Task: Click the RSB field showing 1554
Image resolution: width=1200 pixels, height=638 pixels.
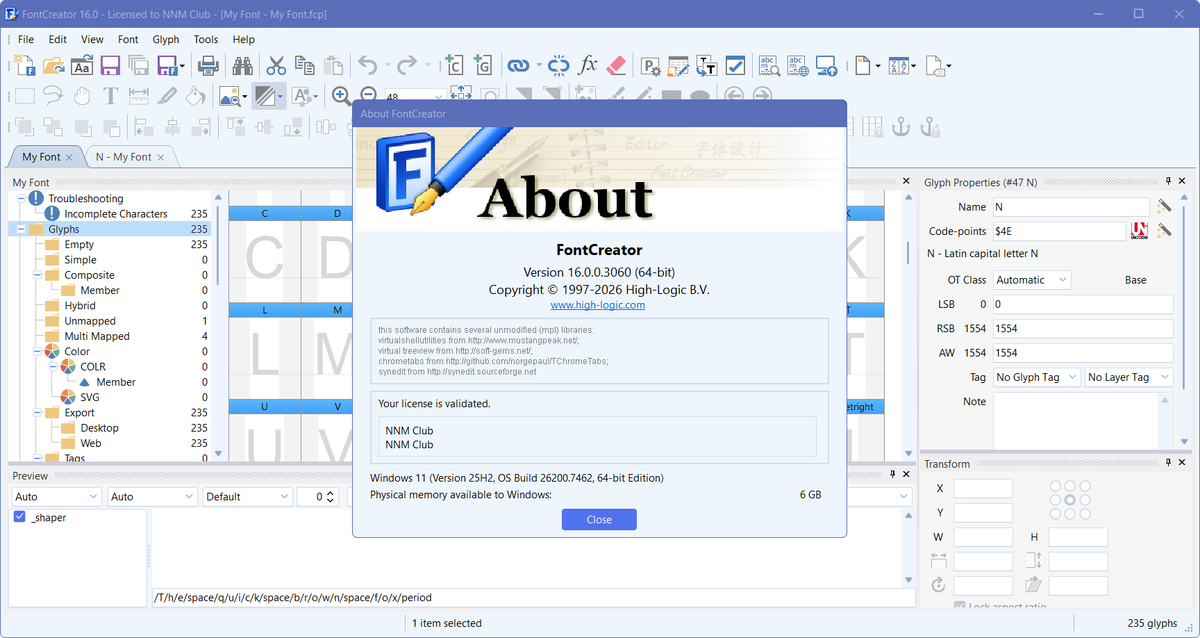Action: click(1083, 328)
